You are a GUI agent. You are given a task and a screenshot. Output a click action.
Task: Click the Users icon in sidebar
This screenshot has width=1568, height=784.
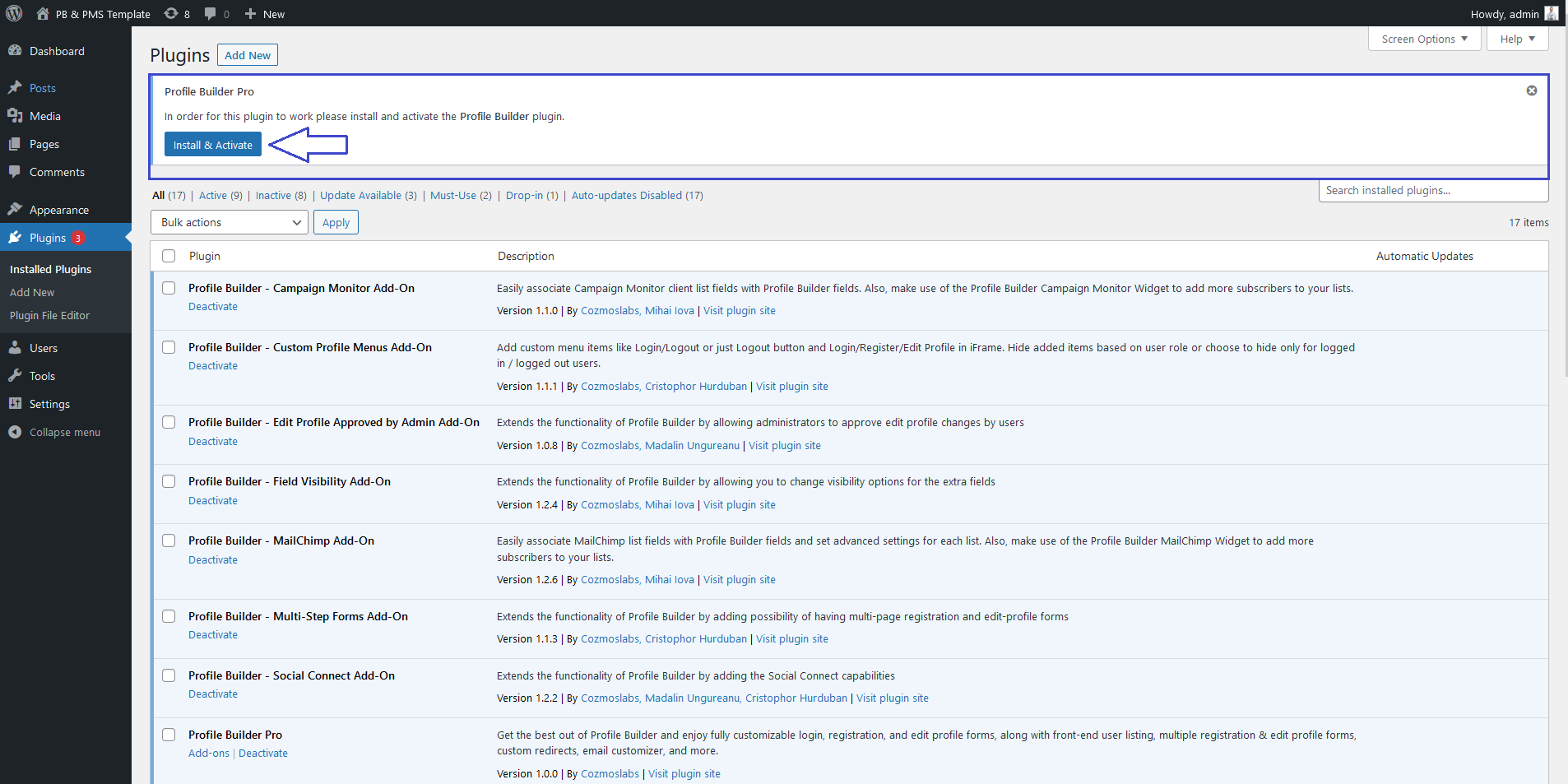[15, 347]
